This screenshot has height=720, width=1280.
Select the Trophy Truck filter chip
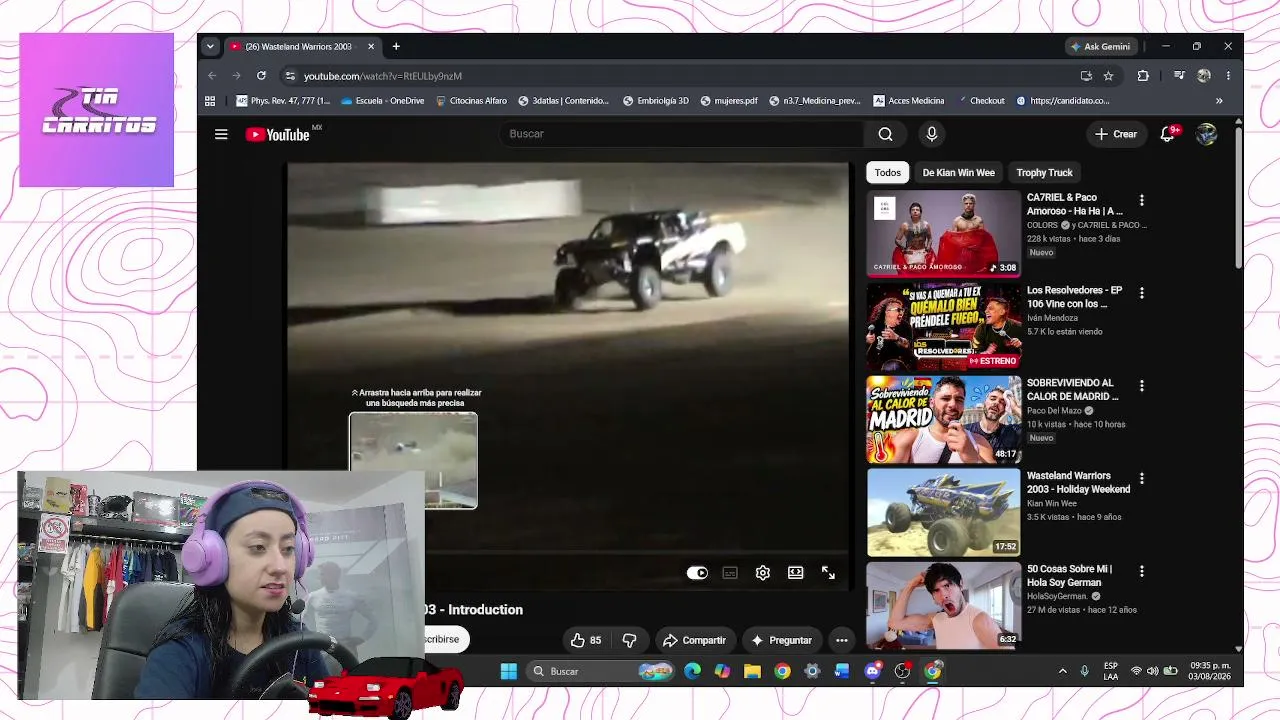(x=1044, y=173)
